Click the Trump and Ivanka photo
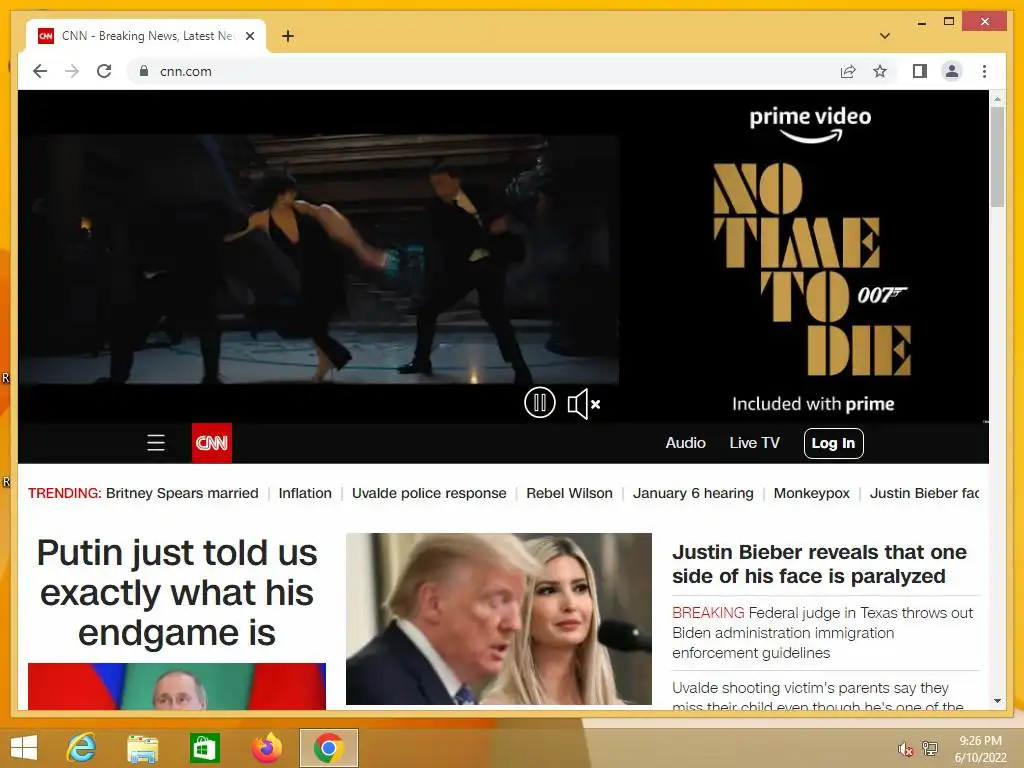Screen dimensions: 1024x768 coord(499,619)
